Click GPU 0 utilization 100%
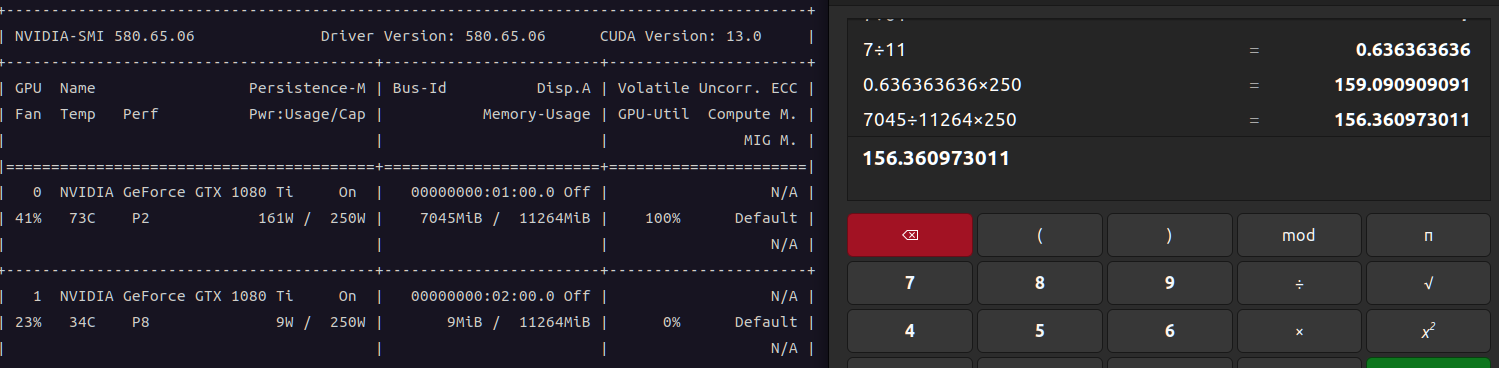This screenshot has width=1499, height=368. pyautogui.click(x=663, y=218)
